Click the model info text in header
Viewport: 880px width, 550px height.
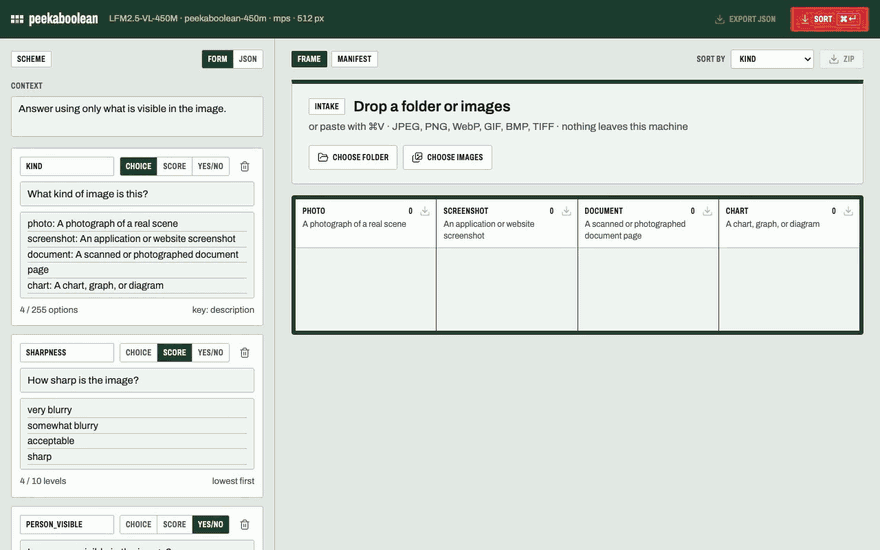coord(216,19)
